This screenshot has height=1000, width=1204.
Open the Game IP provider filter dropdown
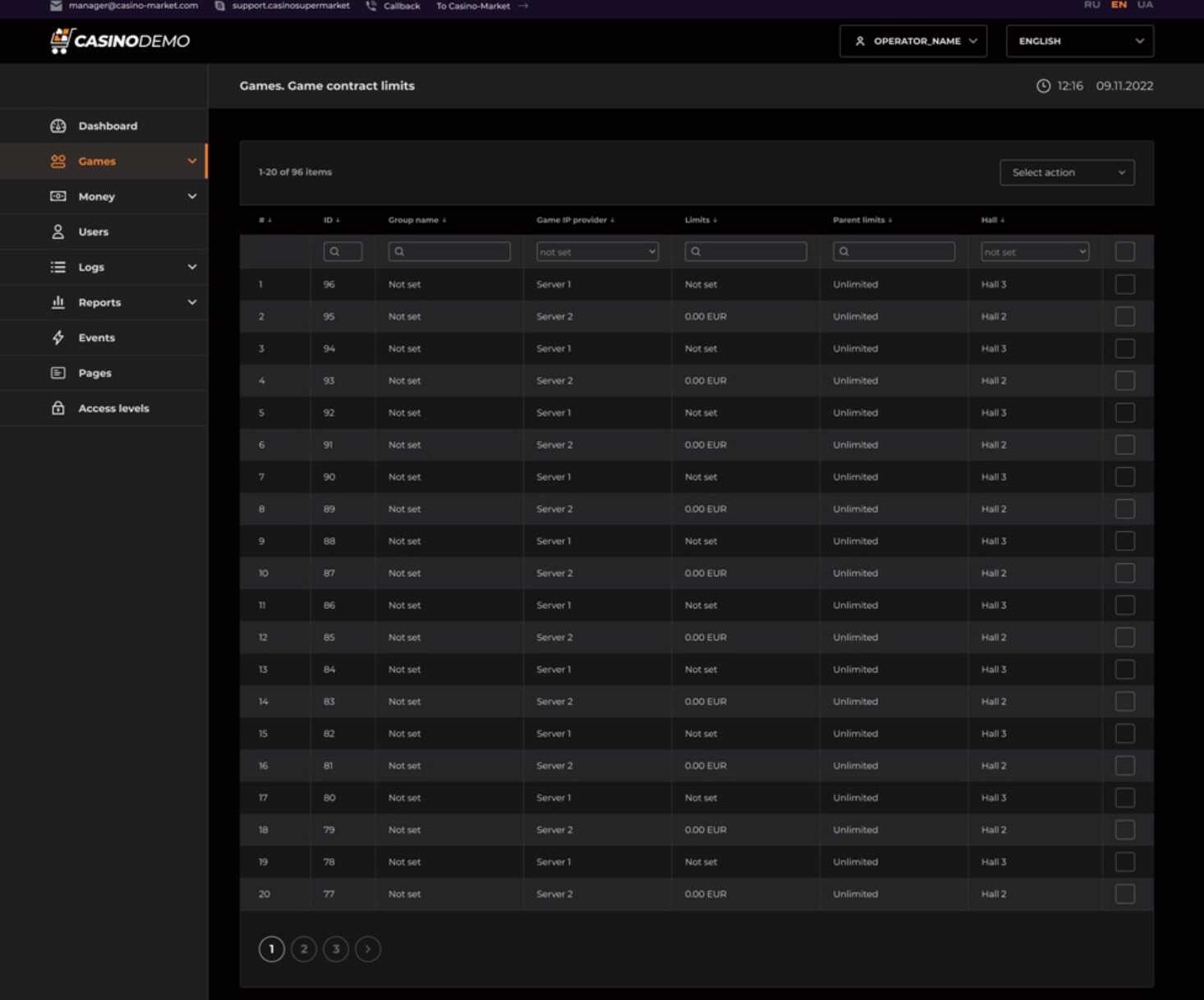click(597, 251)
